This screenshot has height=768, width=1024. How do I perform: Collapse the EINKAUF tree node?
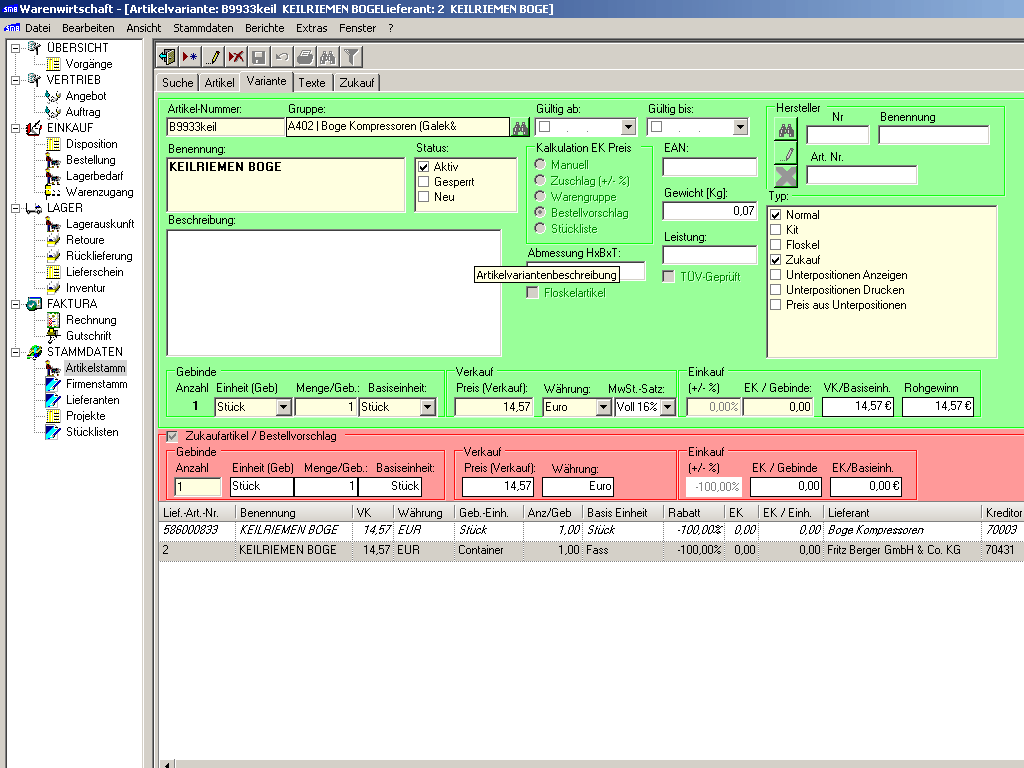point(15,128)
